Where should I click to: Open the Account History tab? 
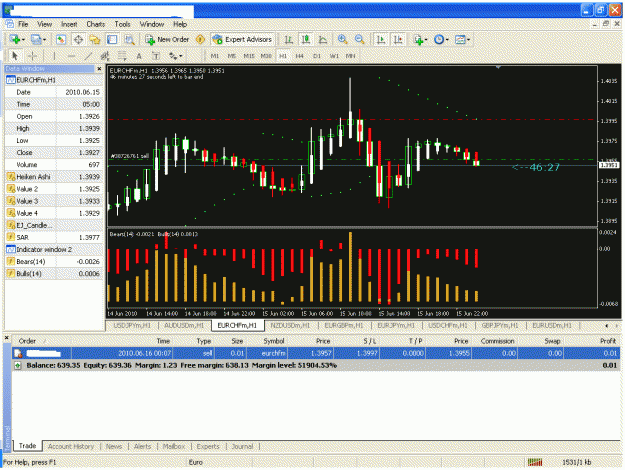pos(71,446)
